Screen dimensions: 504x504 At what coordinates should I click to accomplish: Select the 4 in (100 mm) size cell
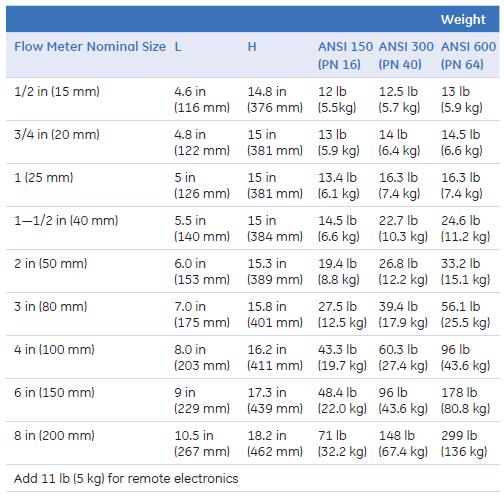click(54, 349)
